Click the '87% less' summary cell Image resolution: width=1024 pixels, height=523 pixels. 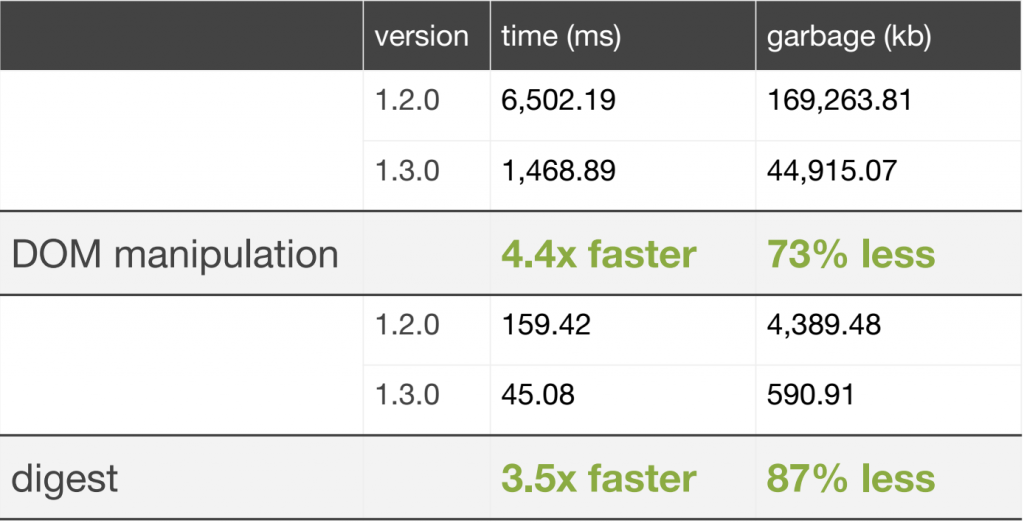tap(850, 478)
